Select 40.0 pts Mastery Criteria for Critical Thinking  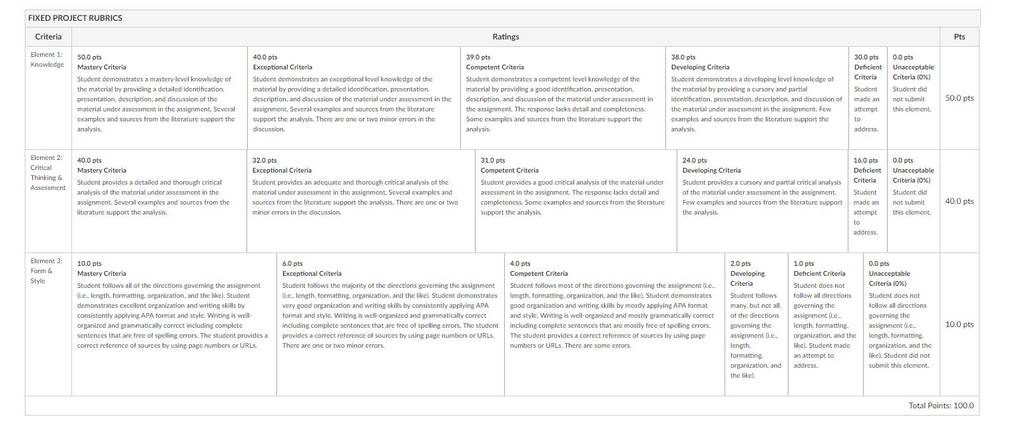point(159,201)
